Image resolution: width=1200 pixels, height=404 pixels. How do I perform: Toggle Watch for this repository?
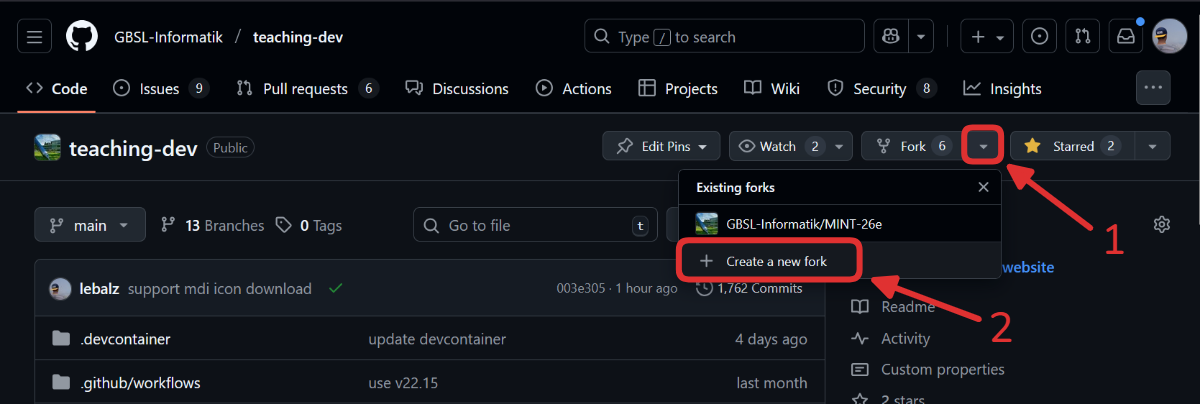779,146
